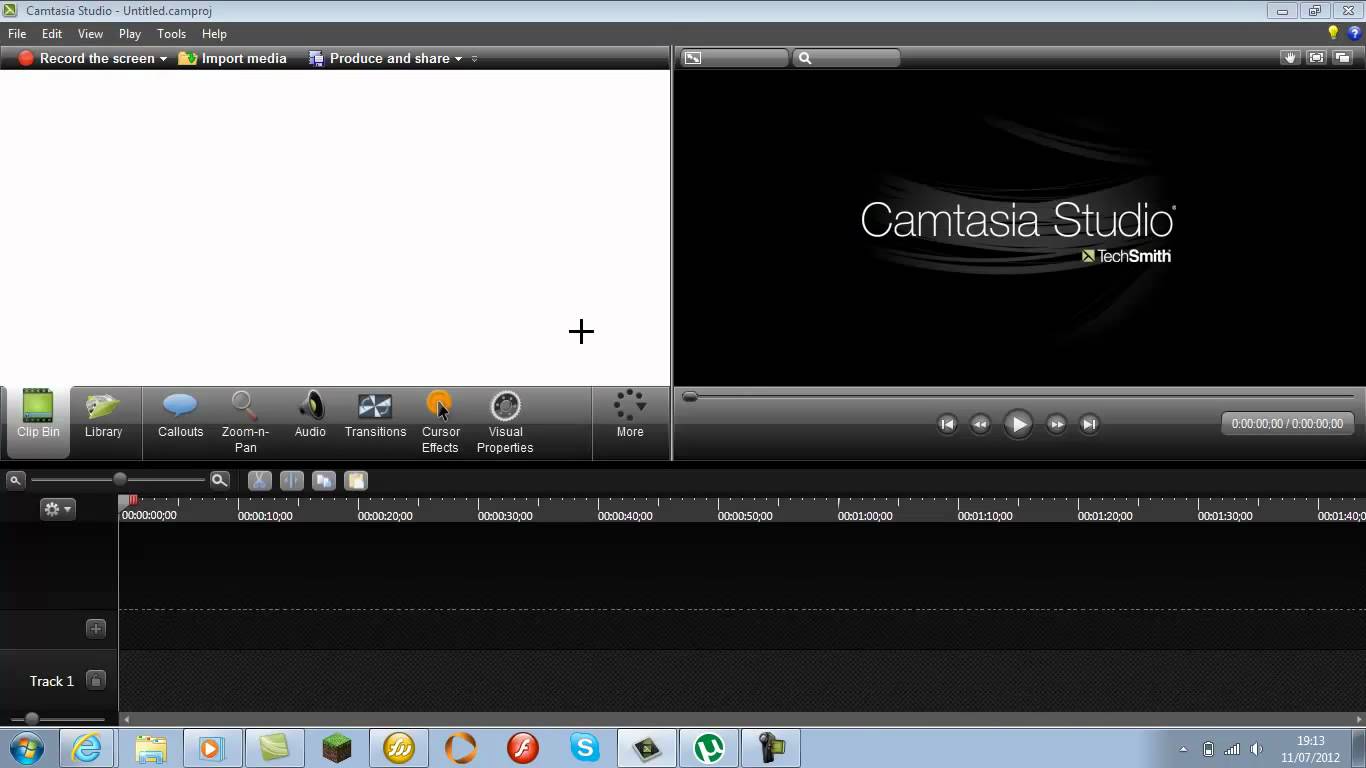The width and height of the screenshot is (1366, 768).
Task: Click the Play button in preview
Action: [x=1018, y=424]
